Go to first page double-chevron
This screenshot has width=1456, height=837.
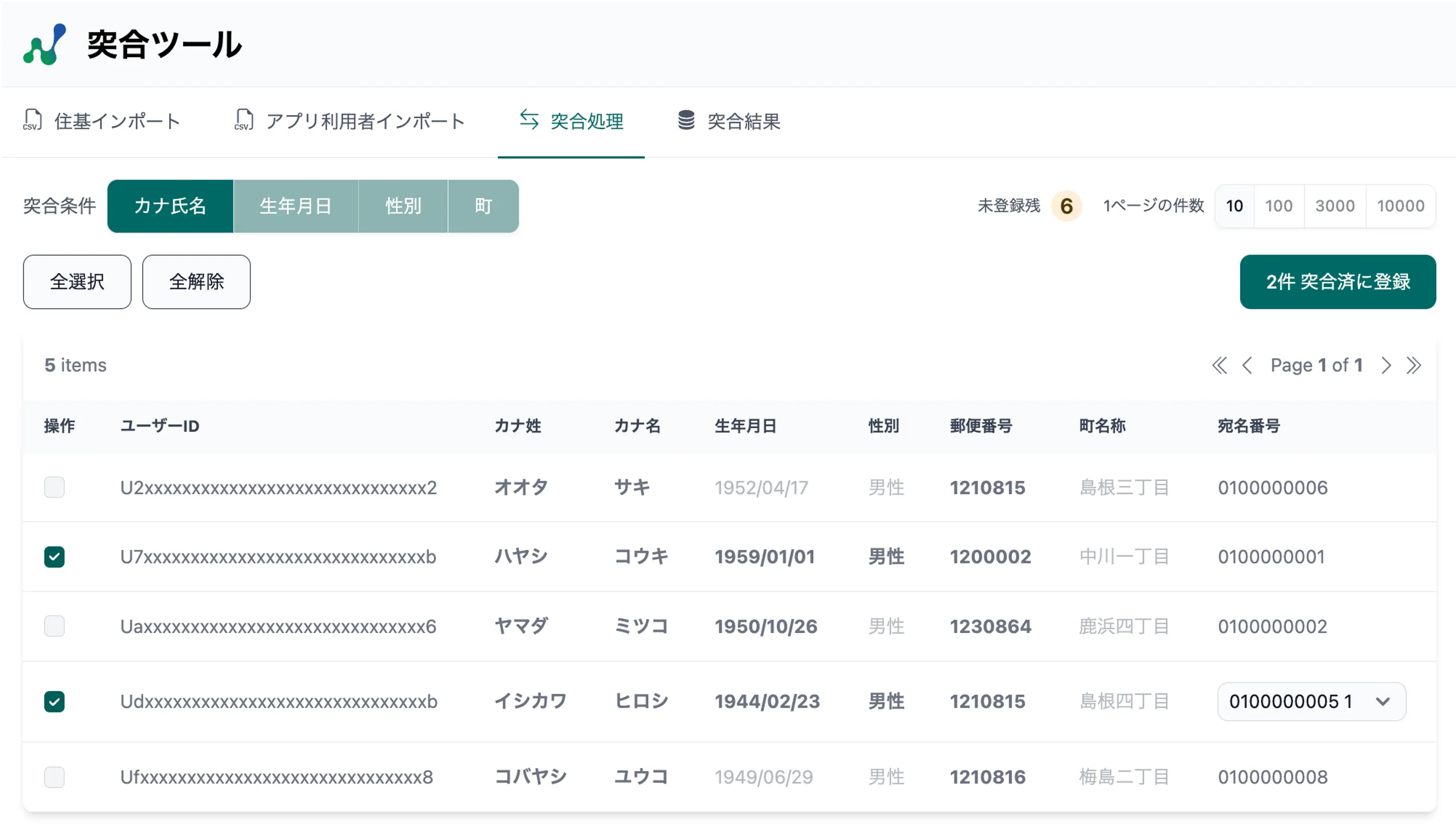(1219, 366)
